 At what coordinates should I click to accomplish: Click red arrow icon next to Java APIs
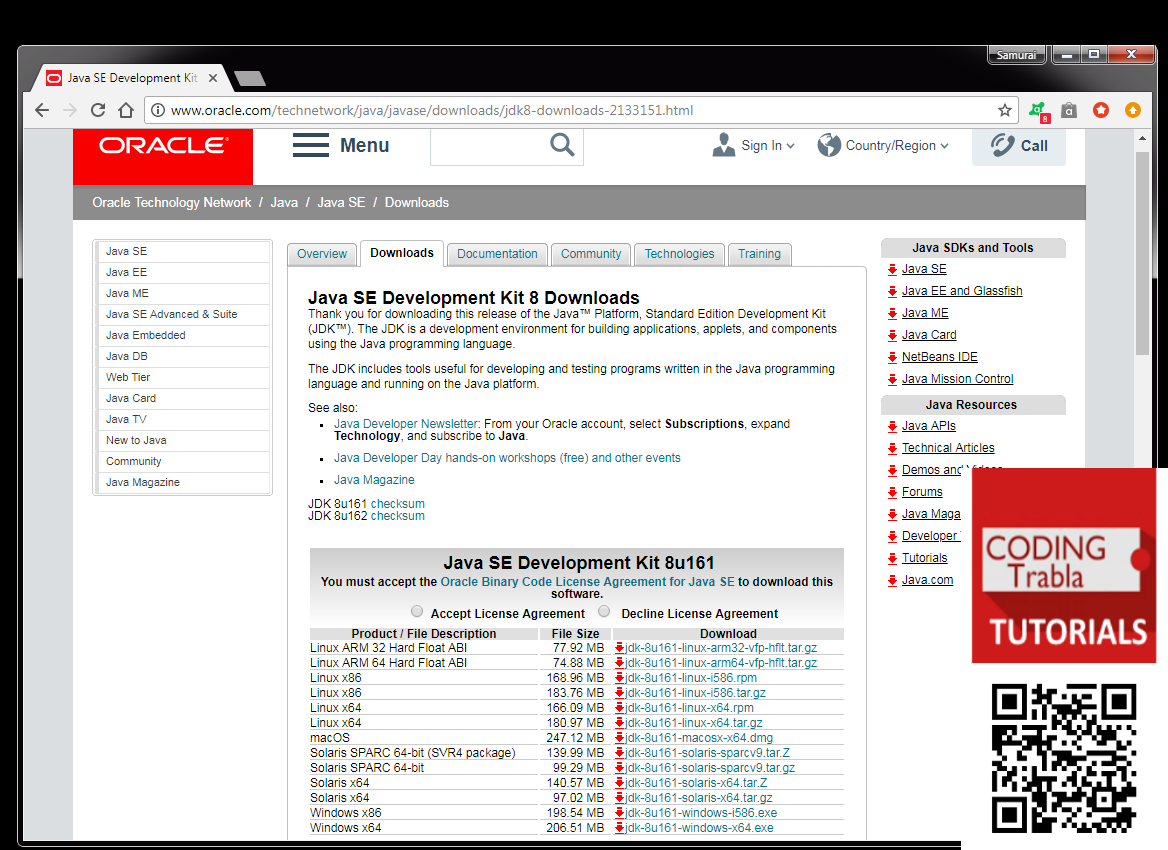coord(892,427)
